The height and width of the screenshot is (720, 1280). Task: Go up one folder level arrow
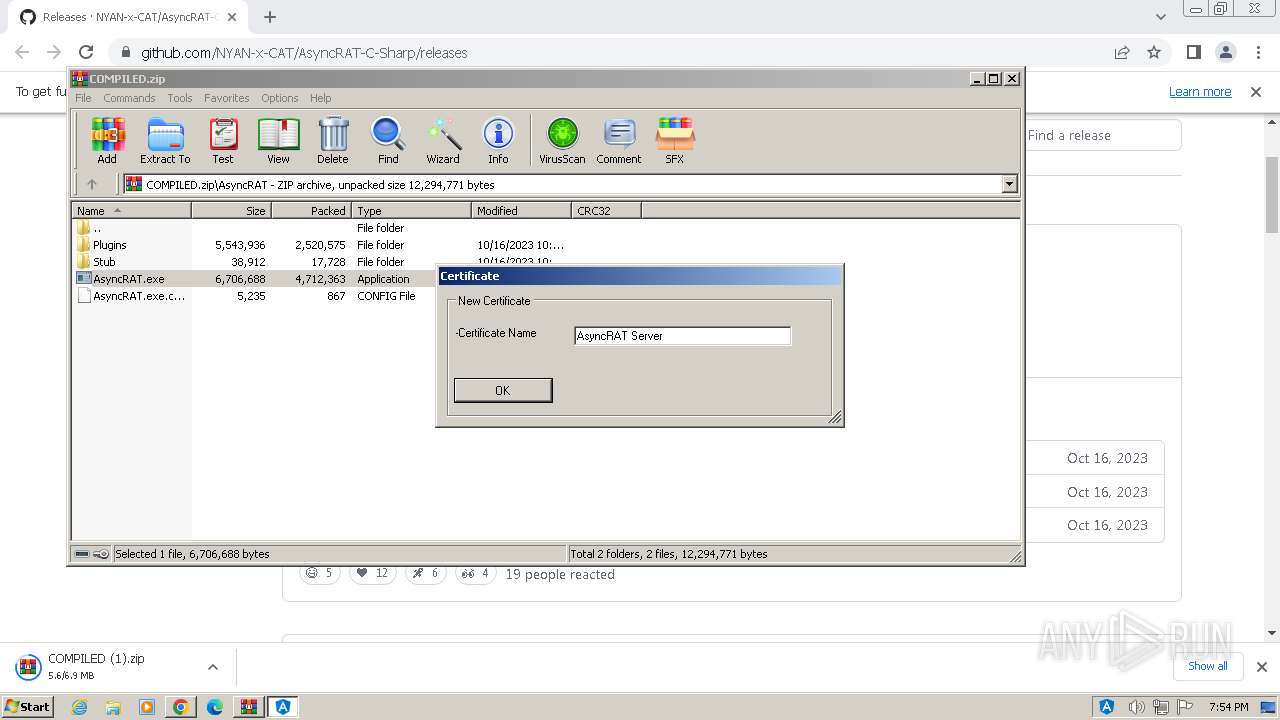(x=92, y=184)
